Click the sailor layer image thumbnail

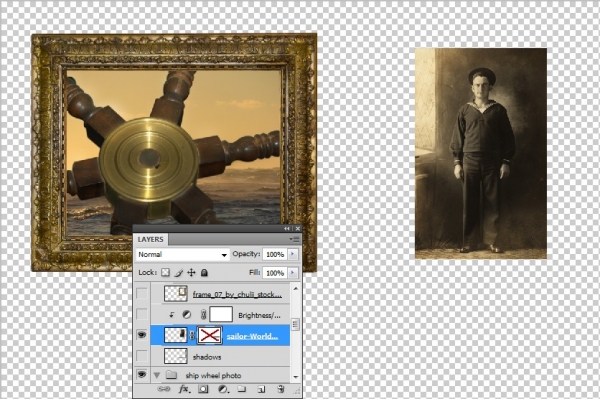click(x=176, y=335)
